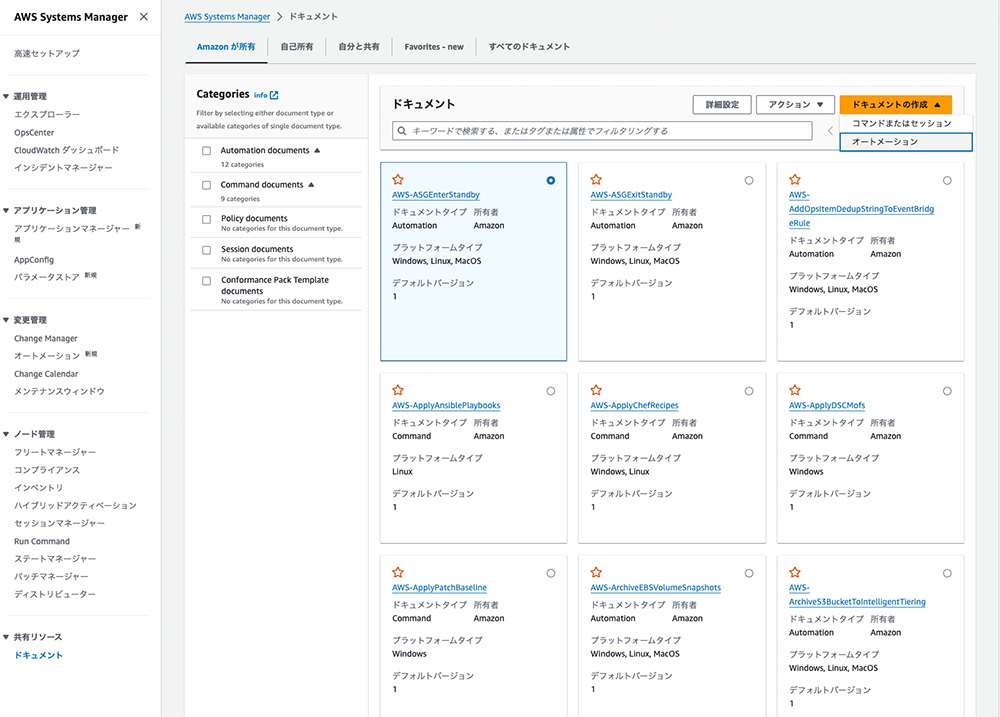Star the AWS-ApplyPatchBaseline document

pyautogui.click(x=398, y=572)
